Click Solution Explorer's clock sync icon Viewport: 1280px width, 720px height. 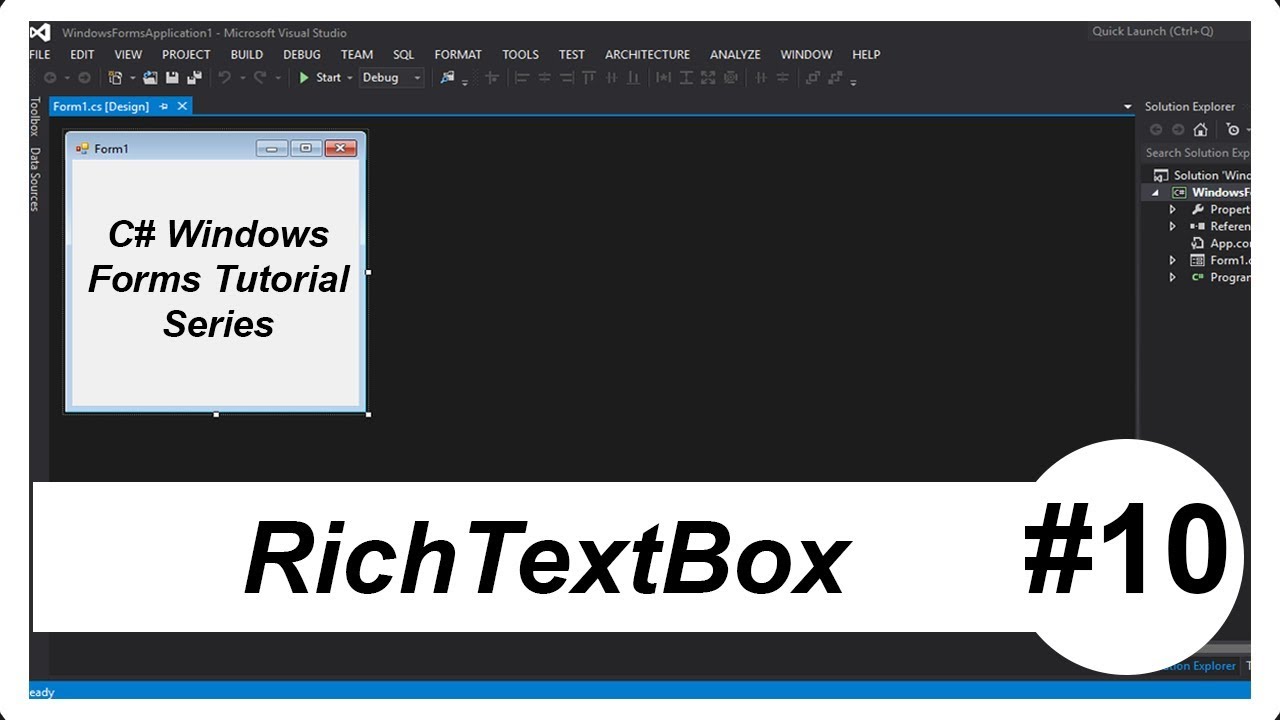1233,130
